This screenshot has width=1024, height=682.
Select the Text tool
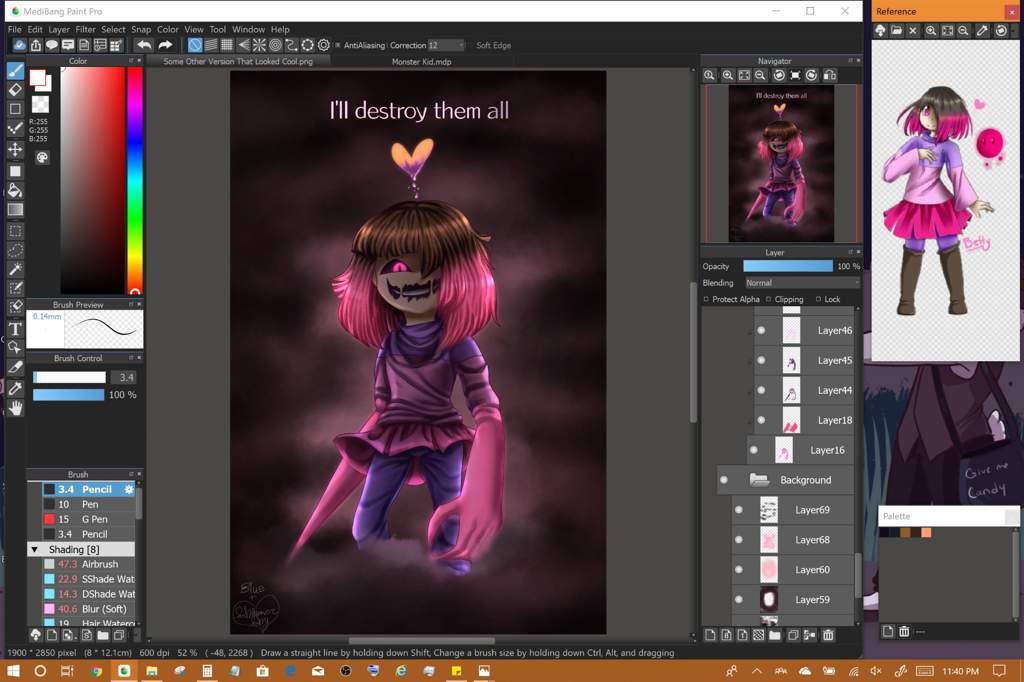[x=15, y=329]
